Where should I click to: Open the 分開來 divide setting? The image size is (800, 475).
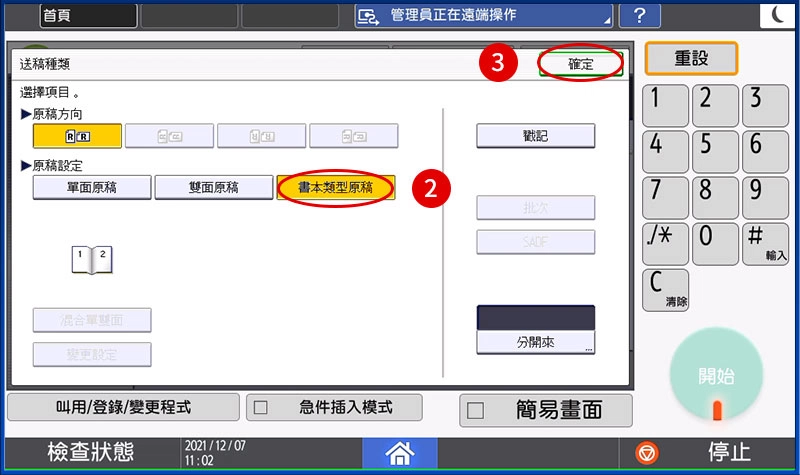click(x=536, y=342)
